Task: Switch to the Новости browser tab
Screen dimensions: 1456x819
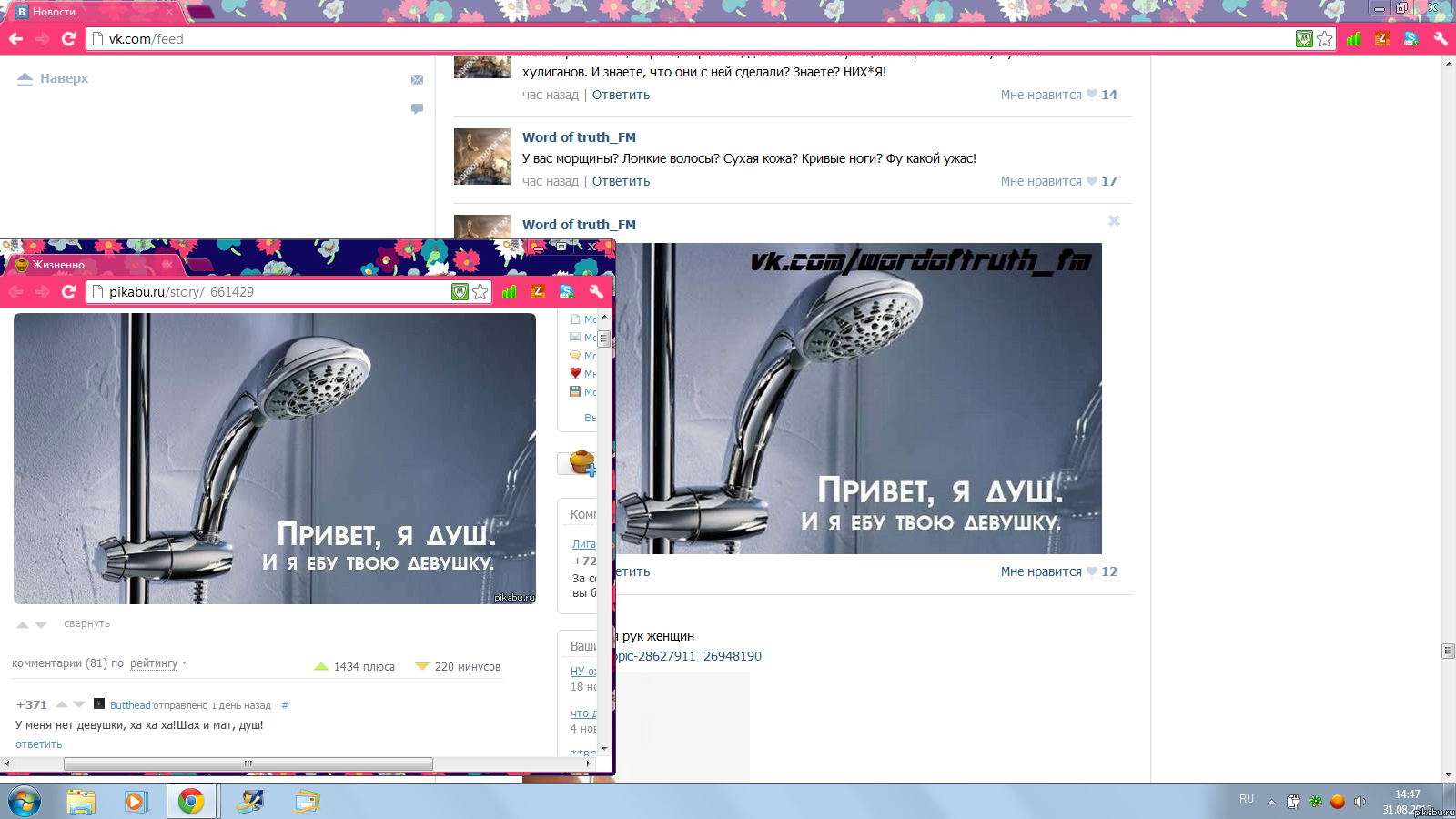Action: point(91,12)
